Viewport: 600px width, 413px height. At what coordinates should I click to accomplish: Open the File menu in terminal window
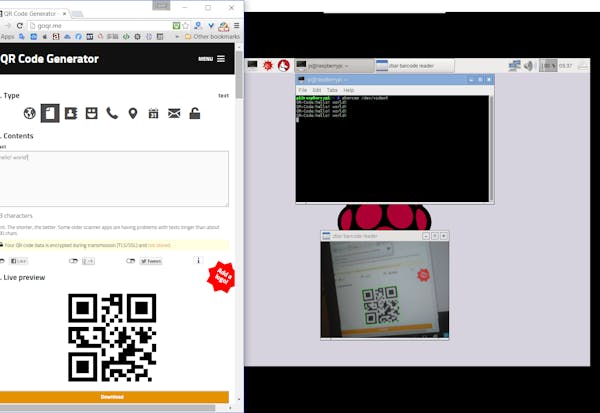point(303,90)
